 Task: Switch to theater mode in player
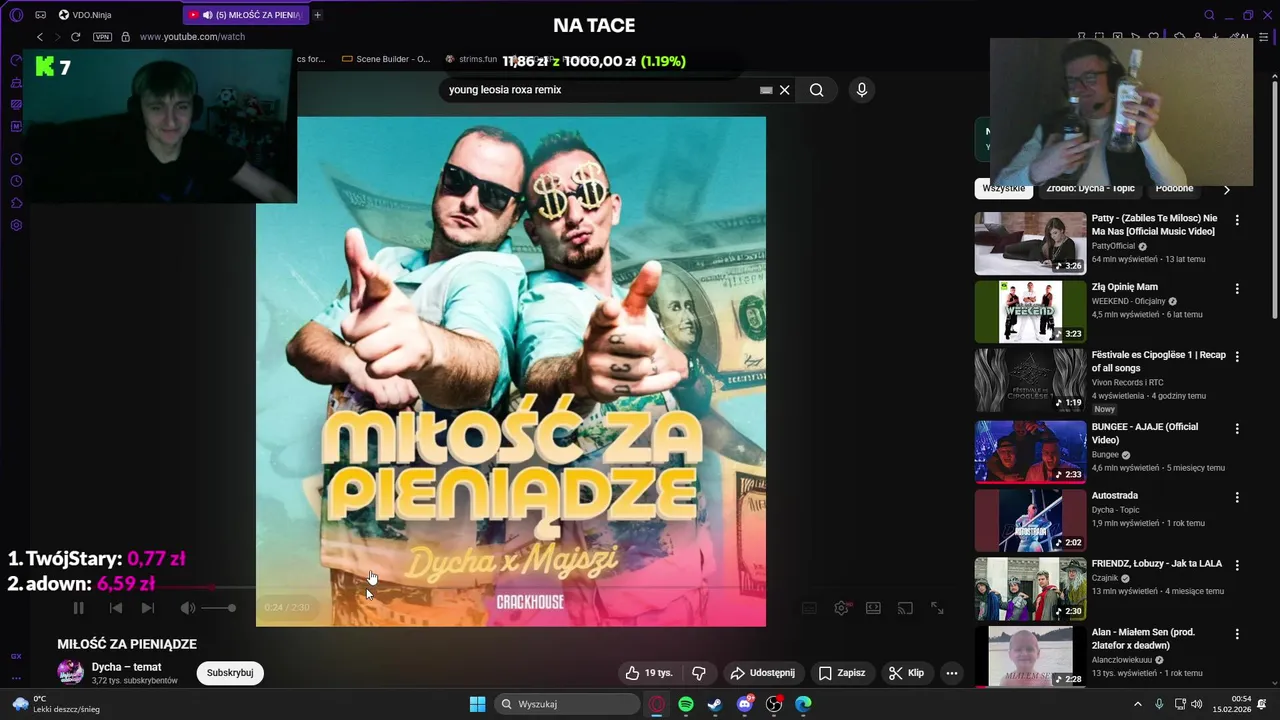(x=873, y=608)
